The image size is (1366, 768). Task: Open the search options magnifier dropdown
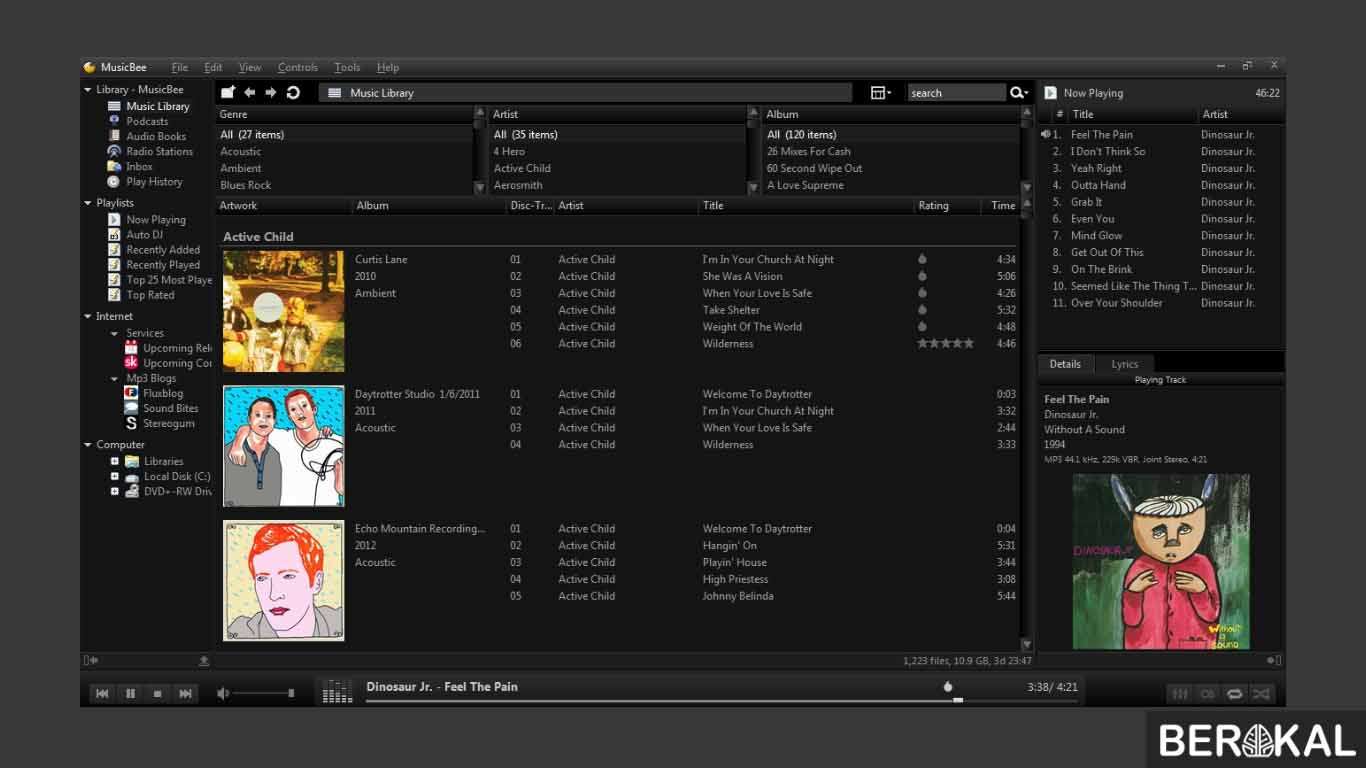click(x=1018, y=92)
